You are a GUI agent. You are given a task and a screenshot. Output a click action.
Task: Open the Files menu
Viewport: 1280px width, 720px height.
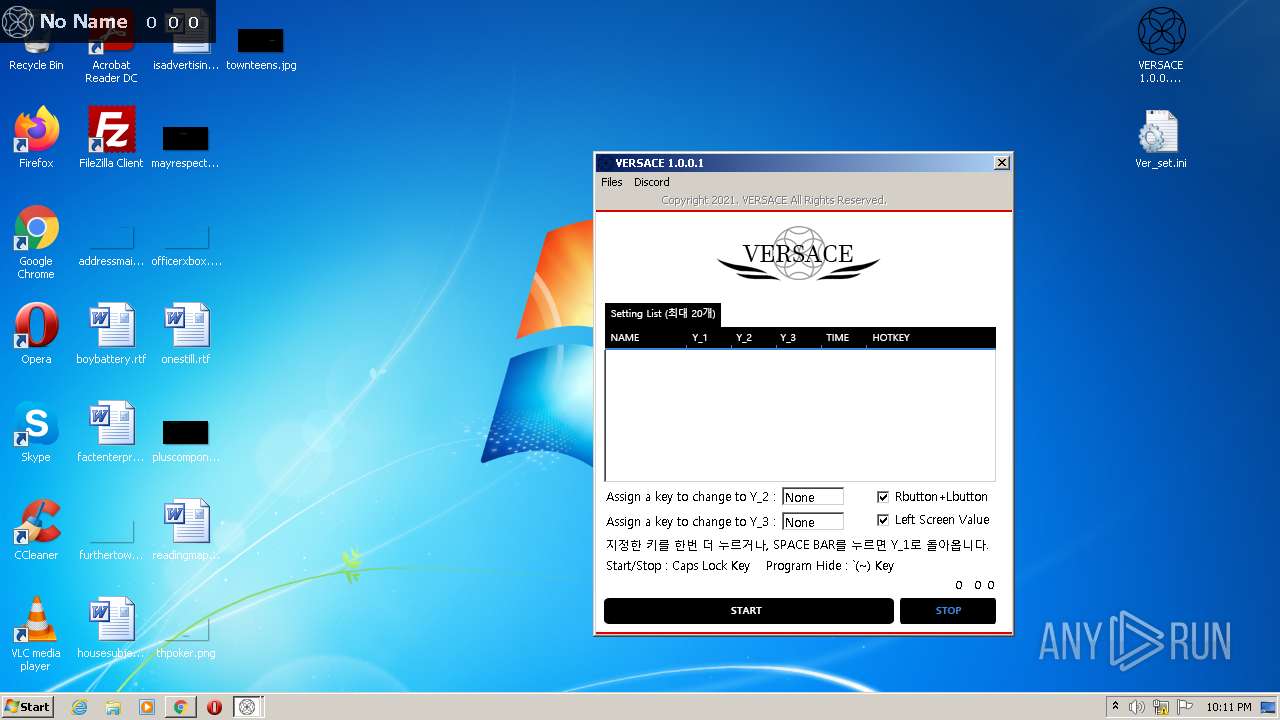pos(612,182)
